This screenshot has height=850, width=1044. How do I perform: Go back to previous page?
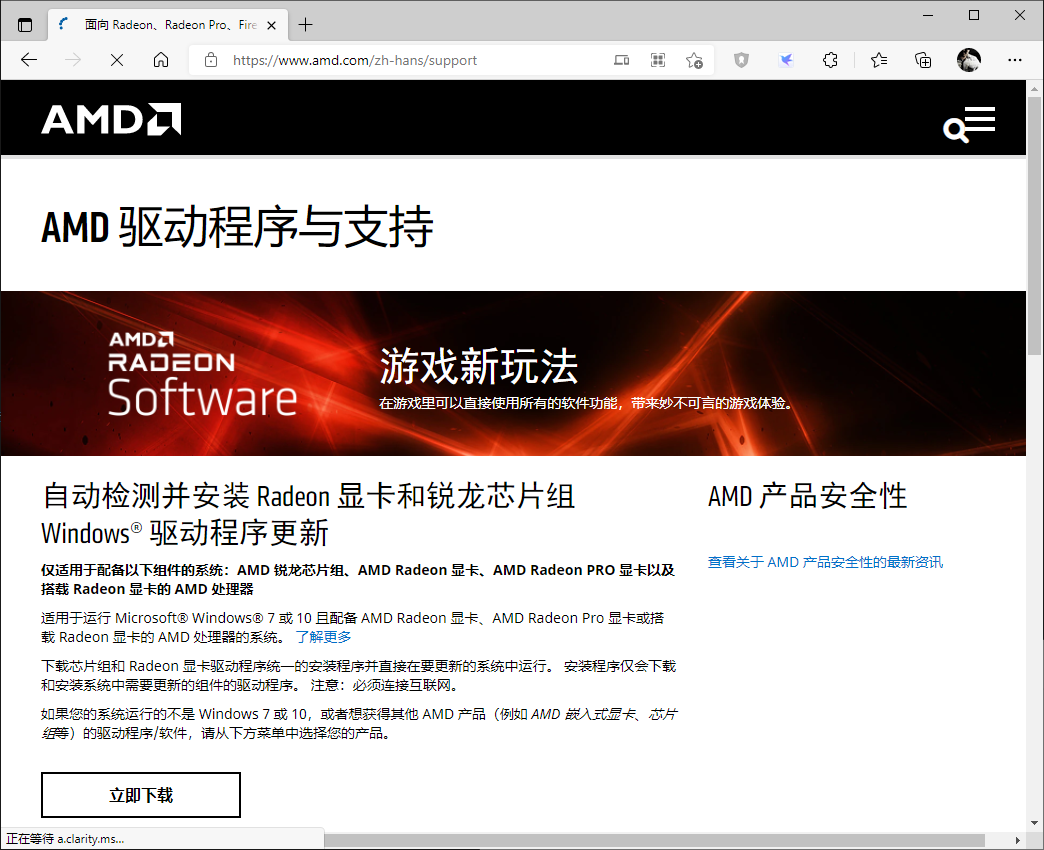tap(29, 61)
